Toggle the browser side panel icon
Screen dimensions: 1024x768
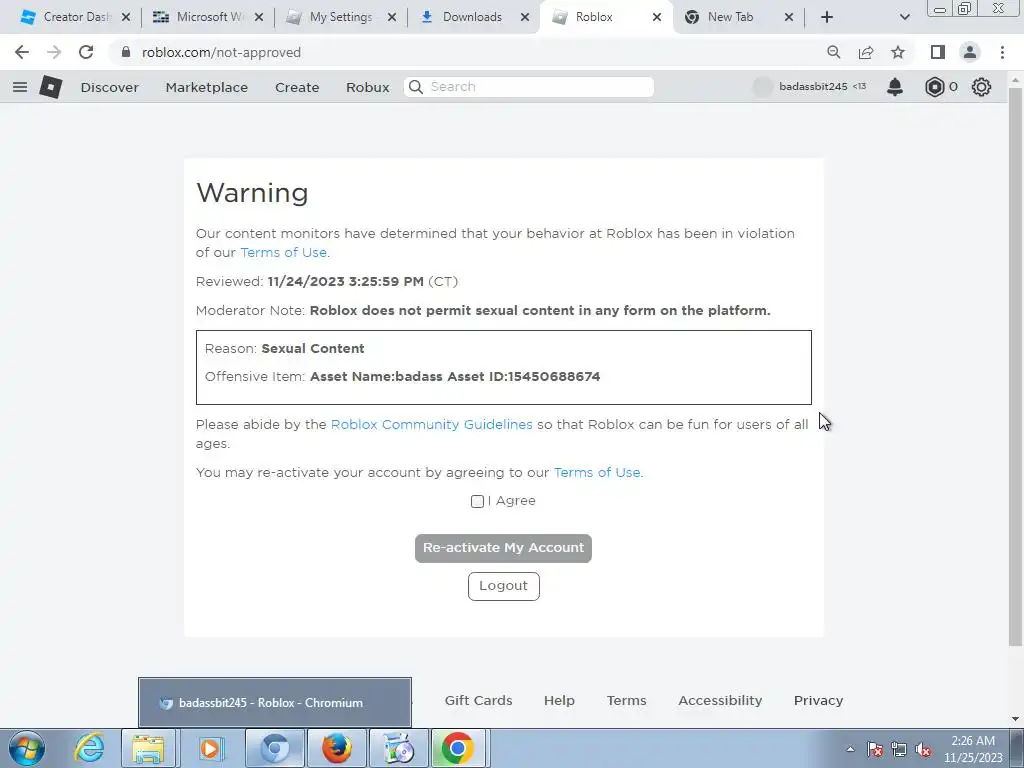938,52
